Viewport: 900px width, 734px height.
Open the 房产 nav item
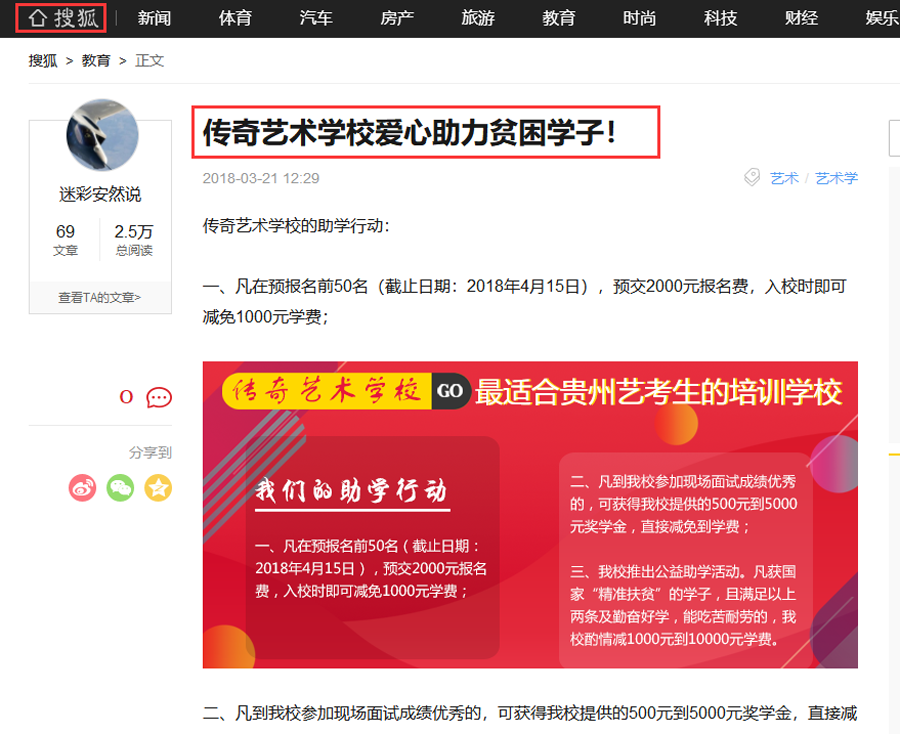coord(397,18)
